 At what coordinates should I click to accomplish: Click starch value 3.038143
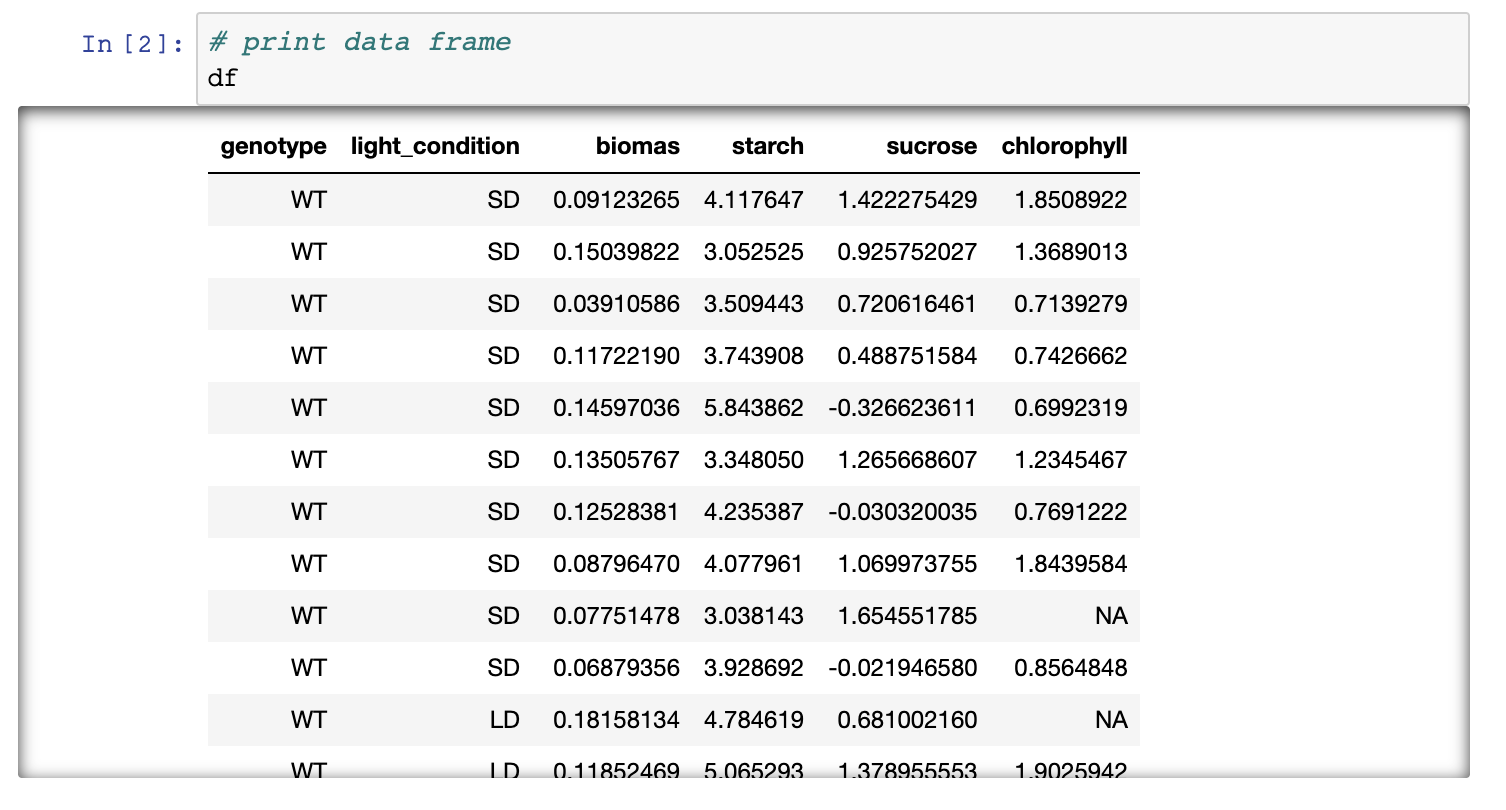754,616
